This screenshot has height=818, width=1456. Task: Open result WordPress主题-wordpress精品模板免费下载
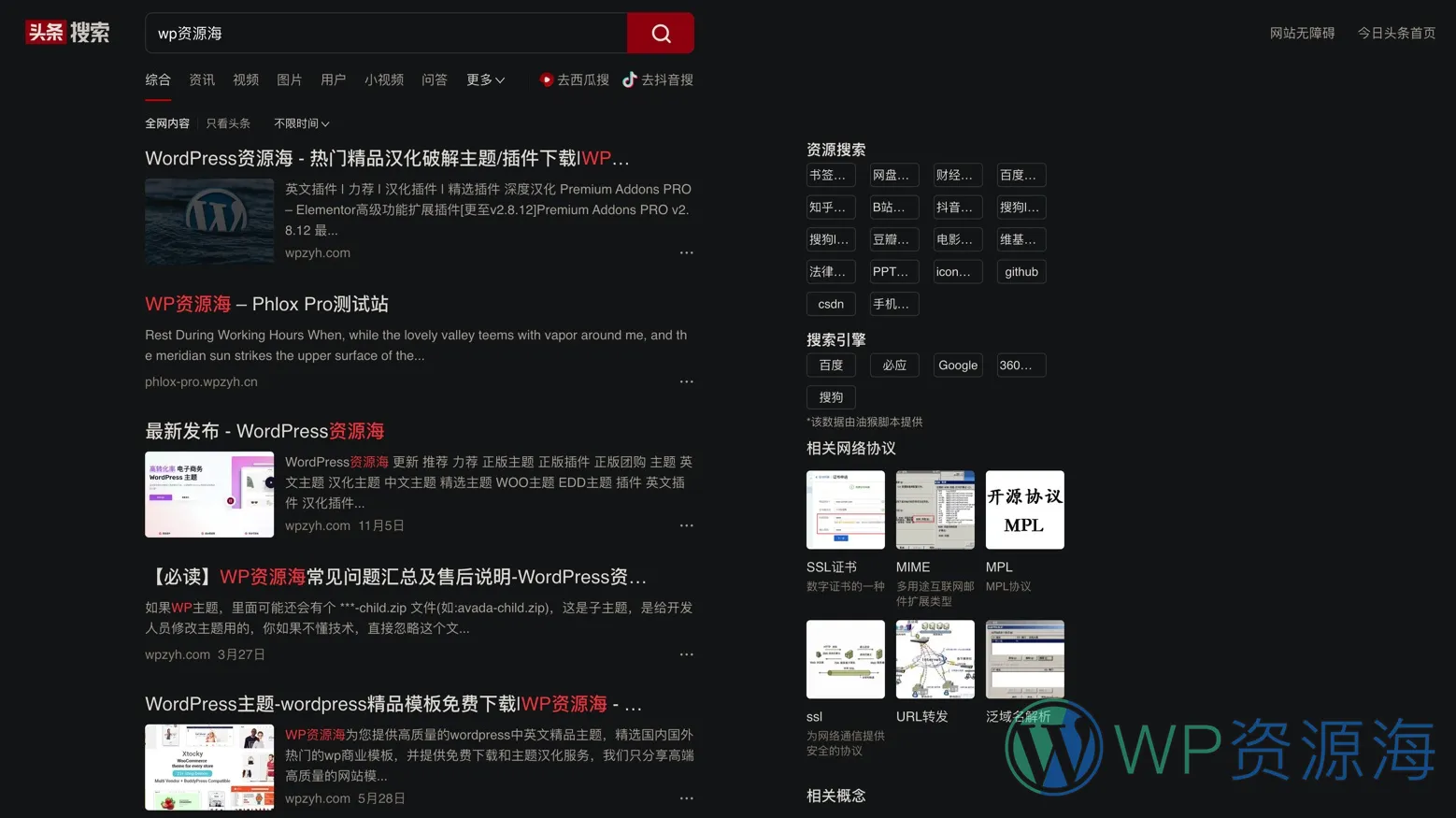pyautogui.click(x=393, y=704)
